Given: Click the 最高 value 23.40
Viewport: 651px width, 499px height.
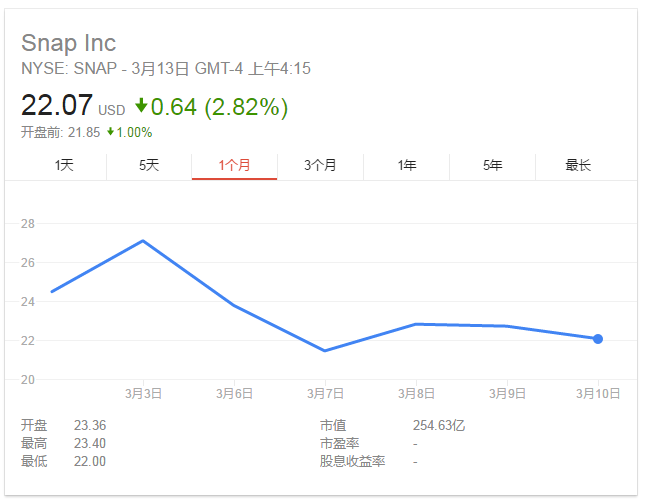Looking at the screenshot, I should point(90,443).
